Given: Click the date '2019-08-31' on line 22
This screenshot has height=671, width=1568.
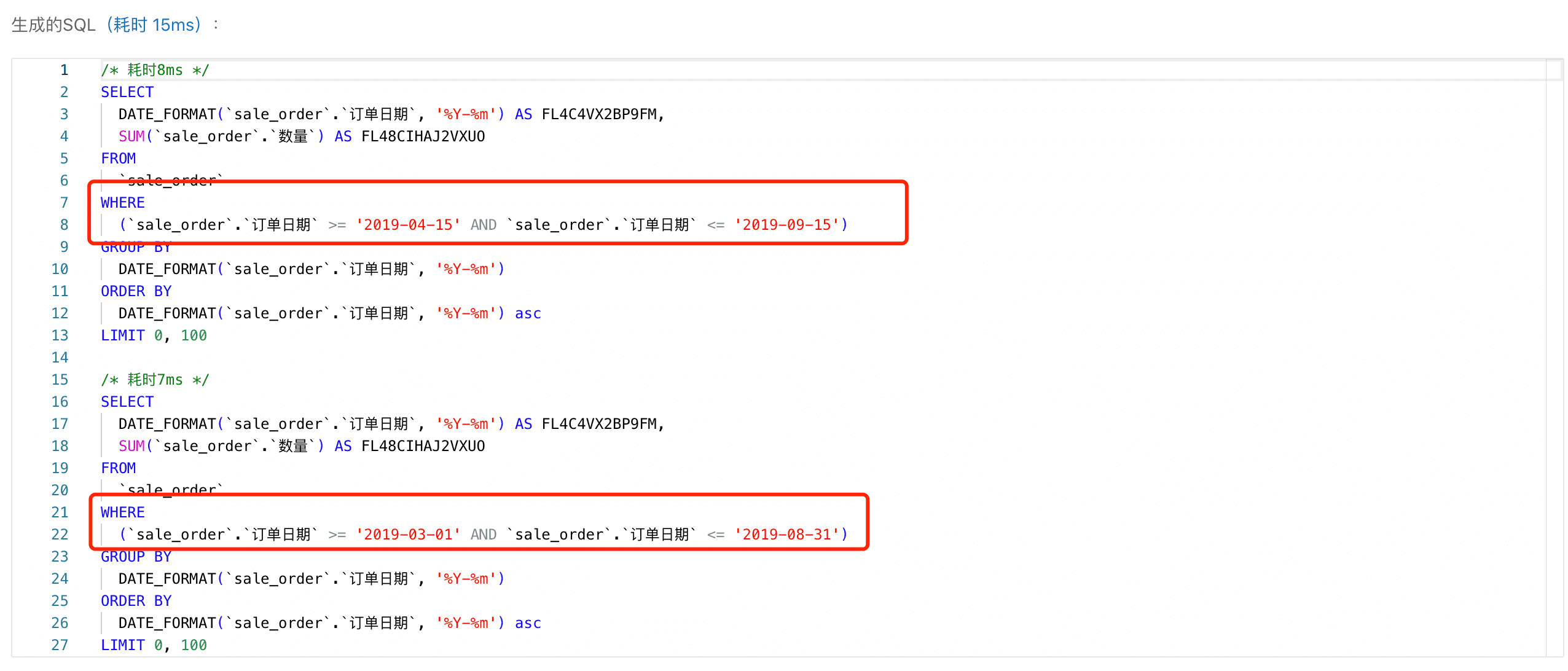Looking at the screenshot, I should pos(786,535).
